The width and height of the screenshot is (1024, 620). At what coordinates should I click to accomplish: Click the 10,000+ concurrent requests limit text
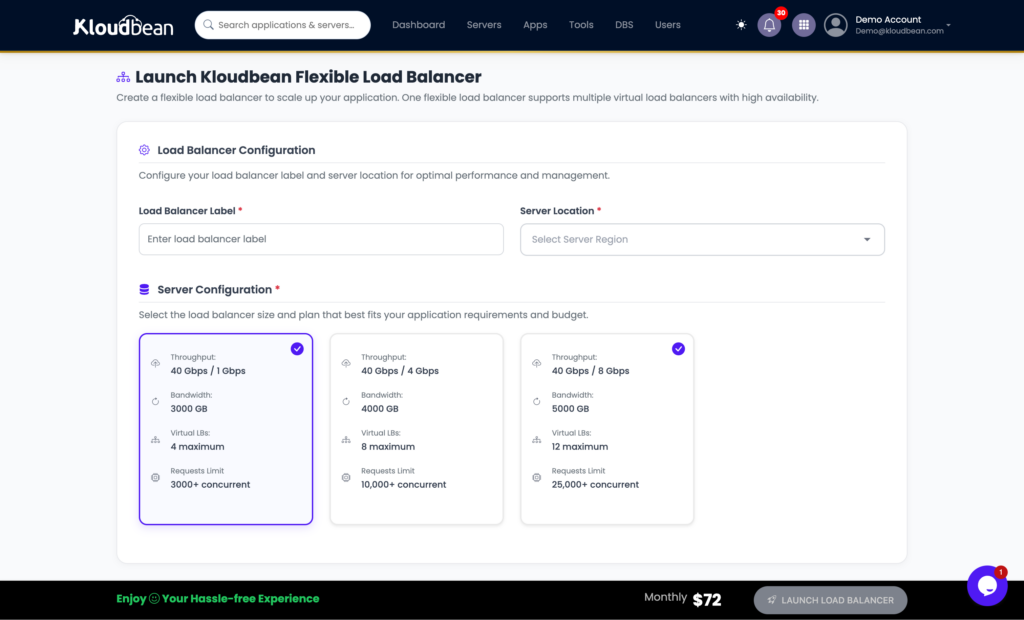point(404,485)
